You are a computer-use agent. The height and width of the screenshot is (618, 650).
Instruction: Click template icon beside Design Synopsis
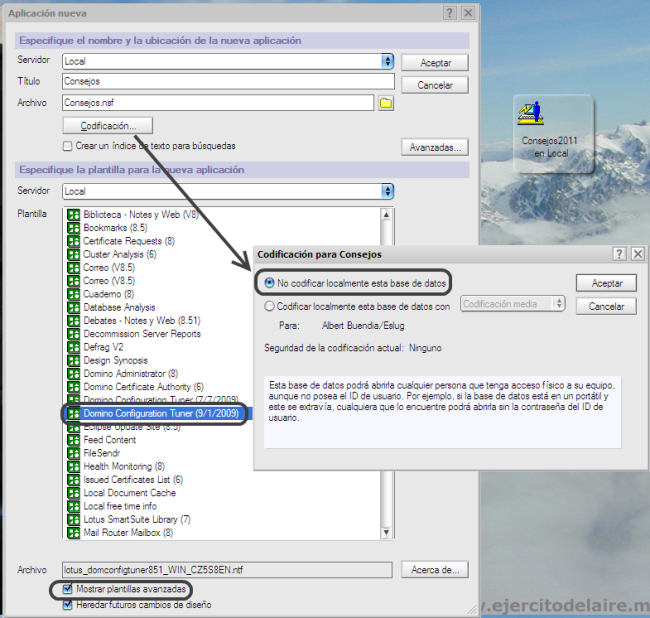(73, 361)
